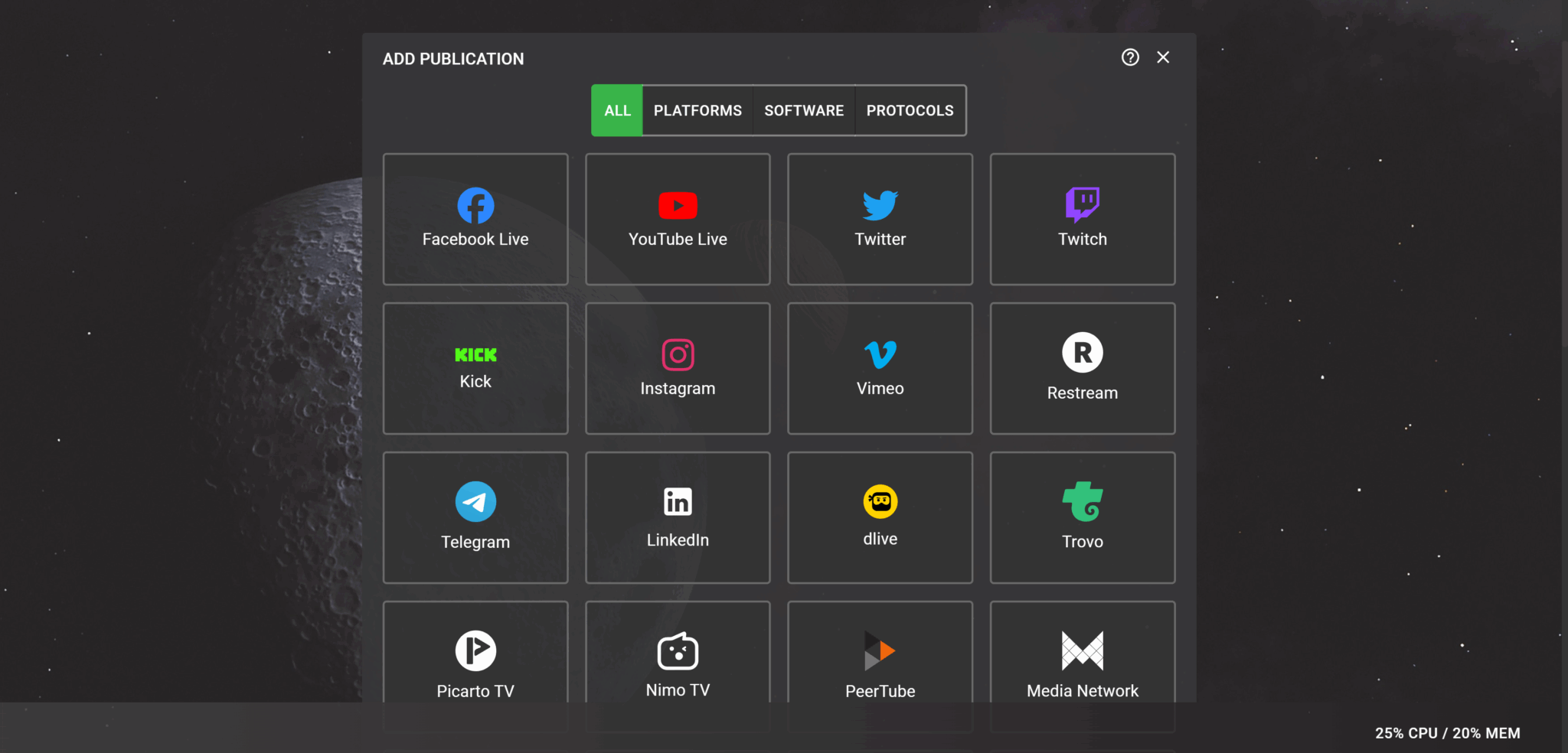Select the green Trovo icon
The height and width of the screenshot is (753, 1568).
coord(1083,501)
